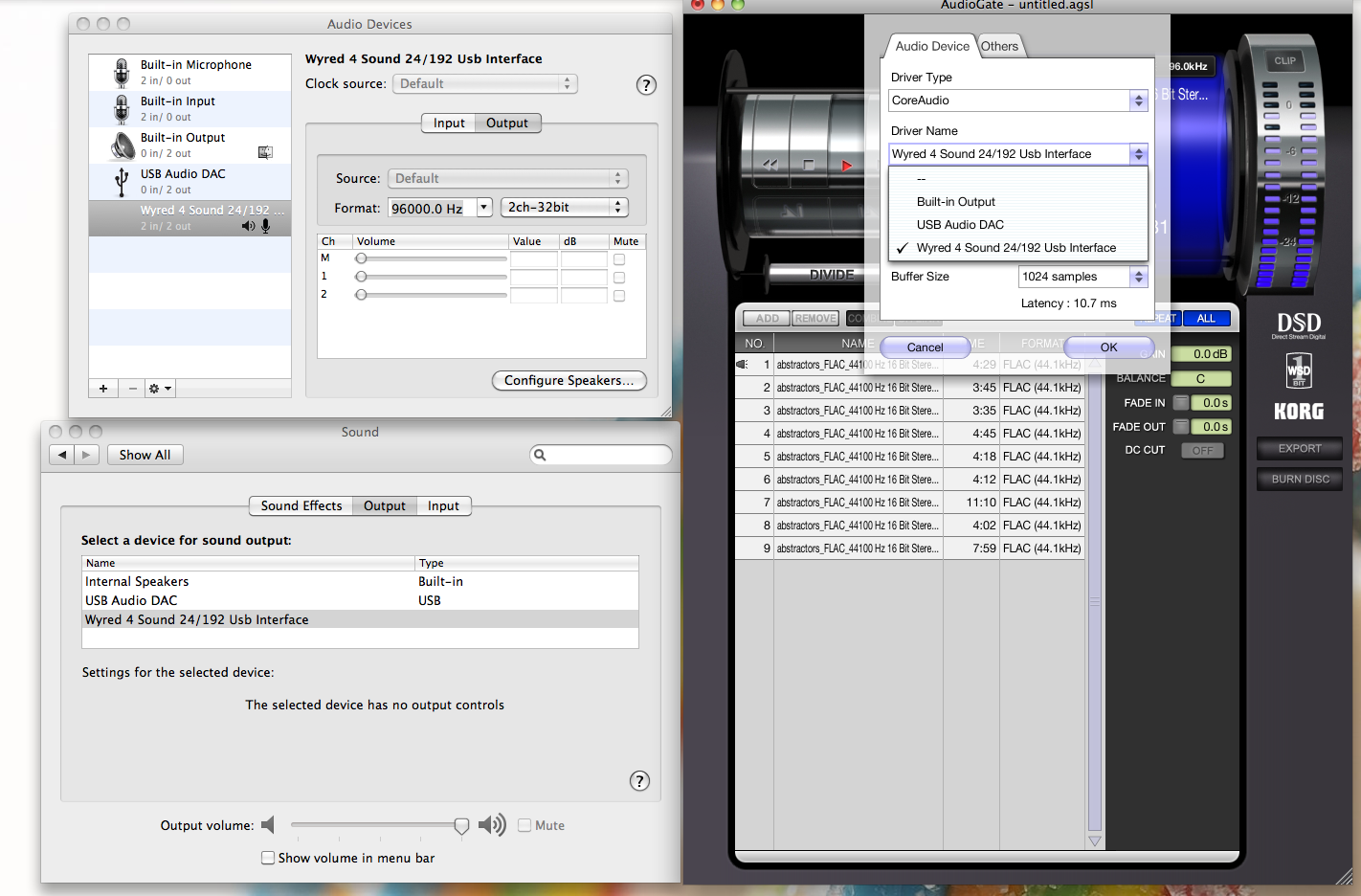The width and height of the screenshot is (1361, 896).
Task: Open Source dropdown in Audio Devices
Action: pos(508,179)
